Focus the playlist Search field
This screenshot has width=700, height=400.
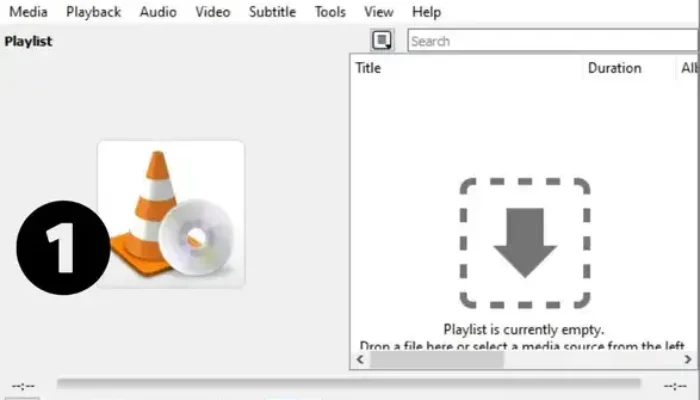[x=550, y=41]
